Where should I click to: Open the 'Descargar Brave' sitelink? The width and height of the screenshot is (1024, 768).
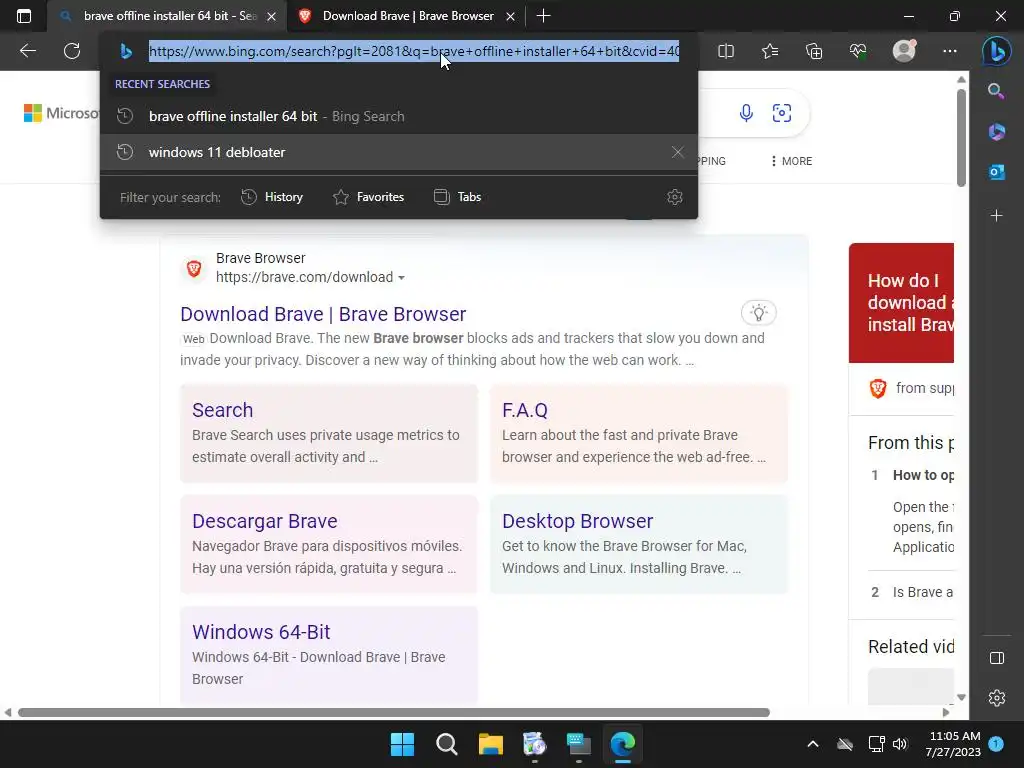[264, 521]
